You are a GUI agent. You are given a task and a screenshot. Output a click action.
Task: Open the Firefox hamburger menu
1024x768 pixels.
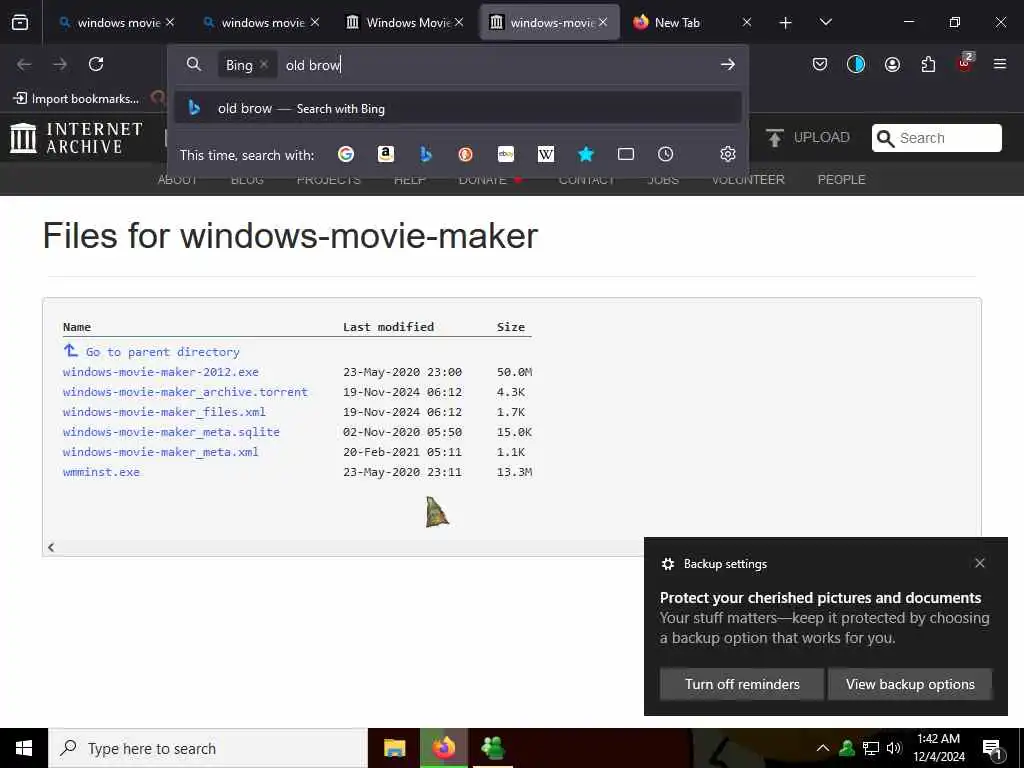1000,64
